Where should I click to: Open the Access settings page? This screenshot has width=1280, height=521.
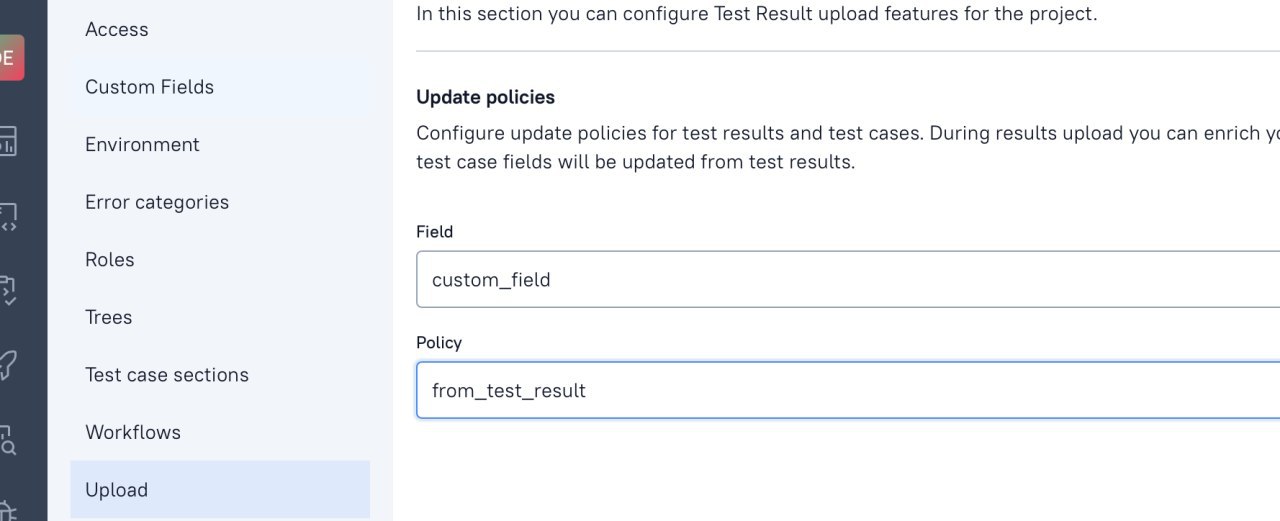pyautogui.click(x=117, y=30)
